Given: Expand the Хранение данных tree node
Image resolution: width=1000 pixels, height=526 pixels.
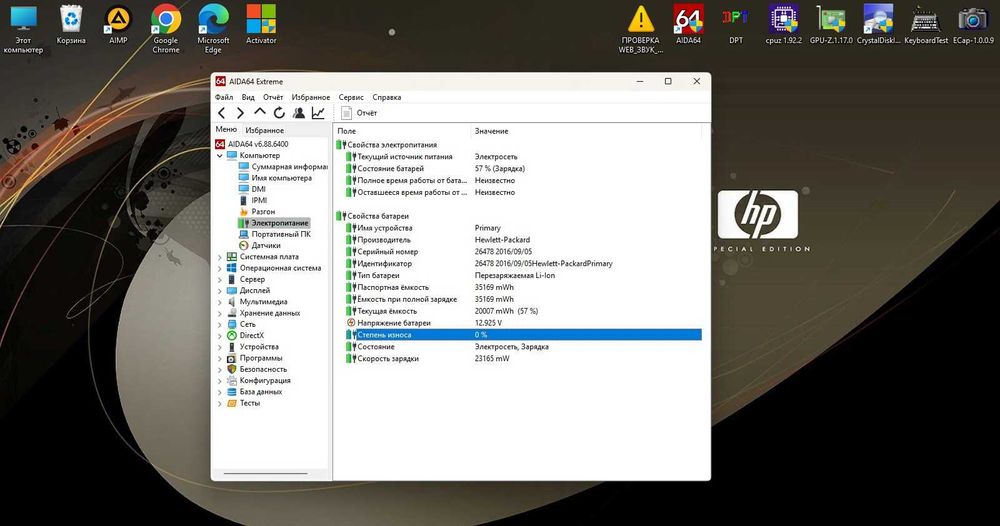Looking at the screenshot, I should [x=219, y=313].
